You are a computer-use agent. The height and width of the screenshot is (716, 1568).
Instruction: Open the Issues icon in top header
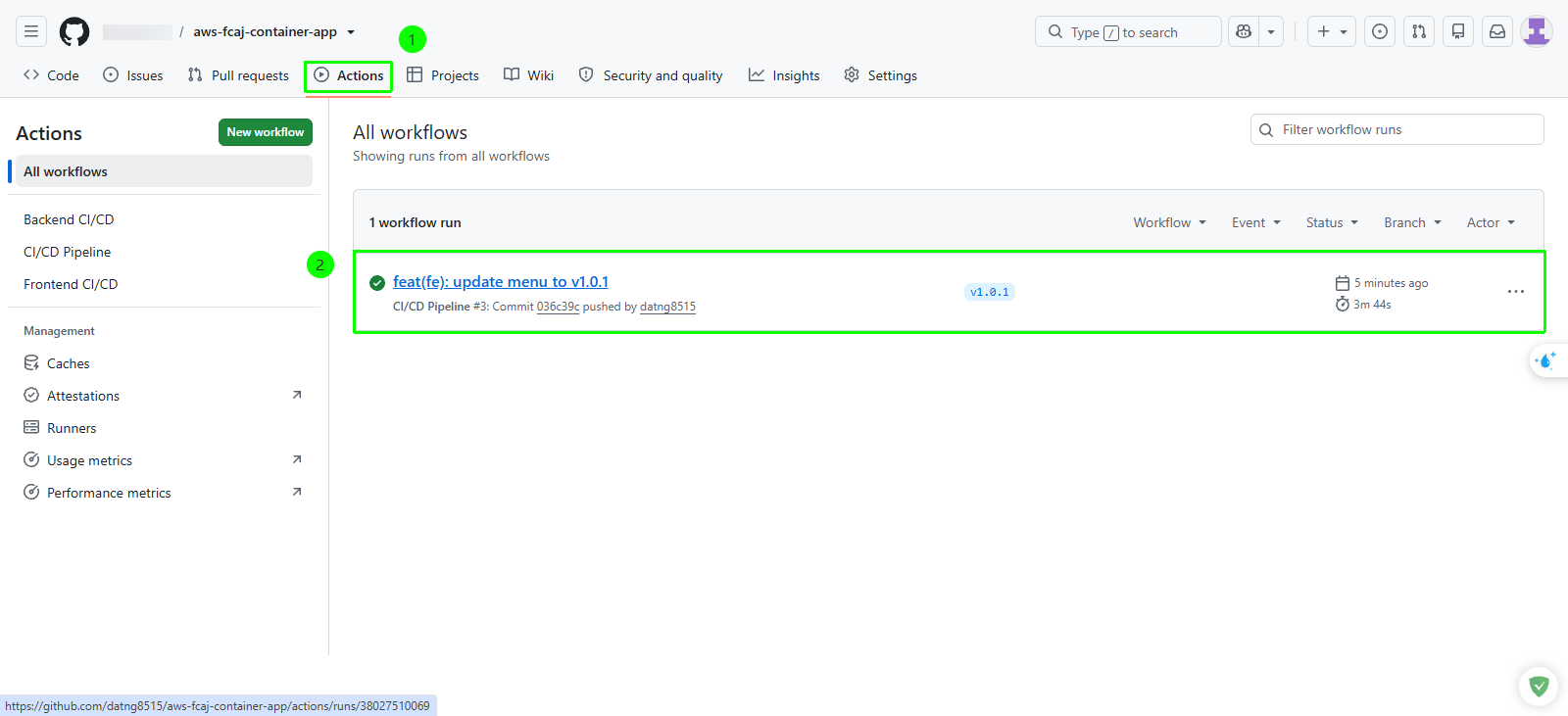point(1380,31)
